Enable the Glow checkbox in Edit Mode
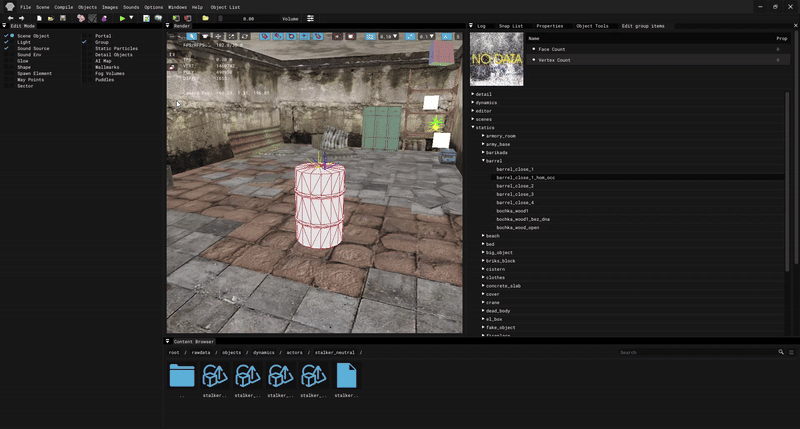The image size is (800, 429). [6, 61]
